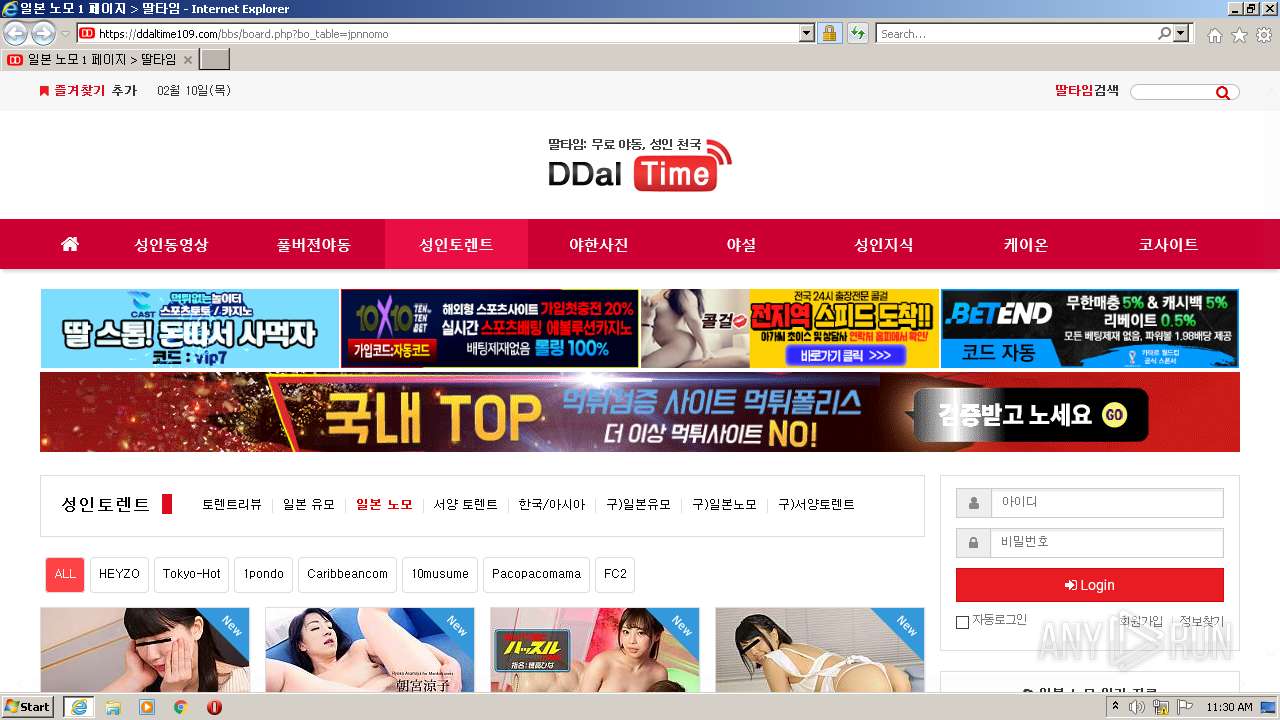Select the Pacopacomama filter button
Viewport: 1280px width, 720px height.
[x=536, y=574]
